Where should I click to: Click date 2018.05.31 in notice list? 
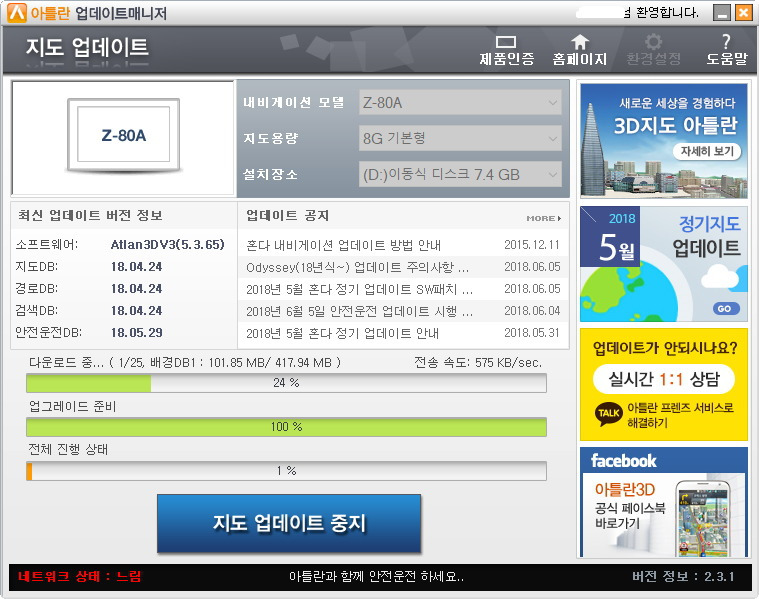pyautogui.click(x=532, y=333)
